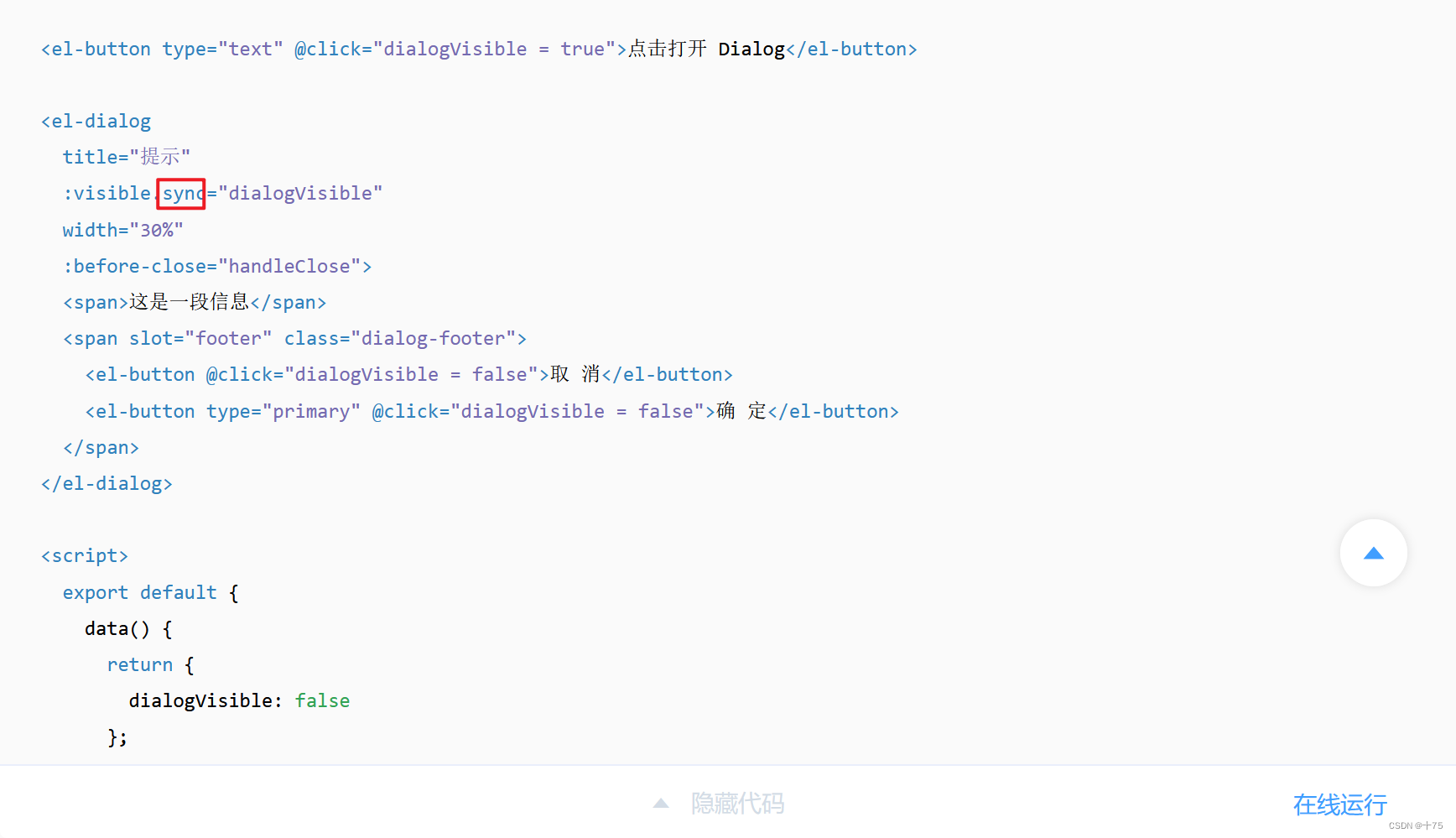The height and width of the screenshot is (838, 1456).
Task: Click the 隐藏代码 button to hide code
Action: tap(737, 803)
